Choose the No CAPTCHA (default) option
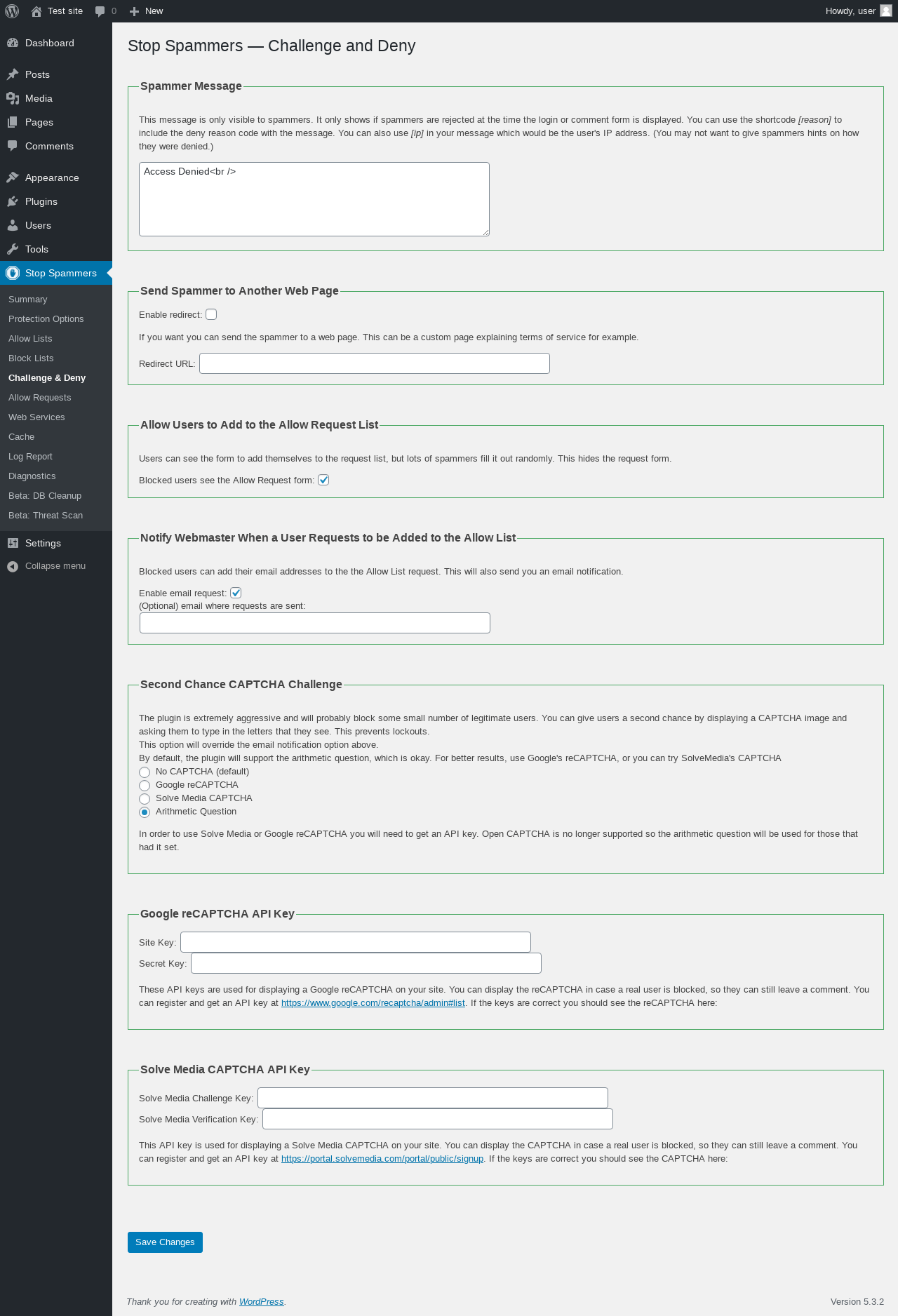898x1316 pixels. pyautogui.click(x=145, y=772)
